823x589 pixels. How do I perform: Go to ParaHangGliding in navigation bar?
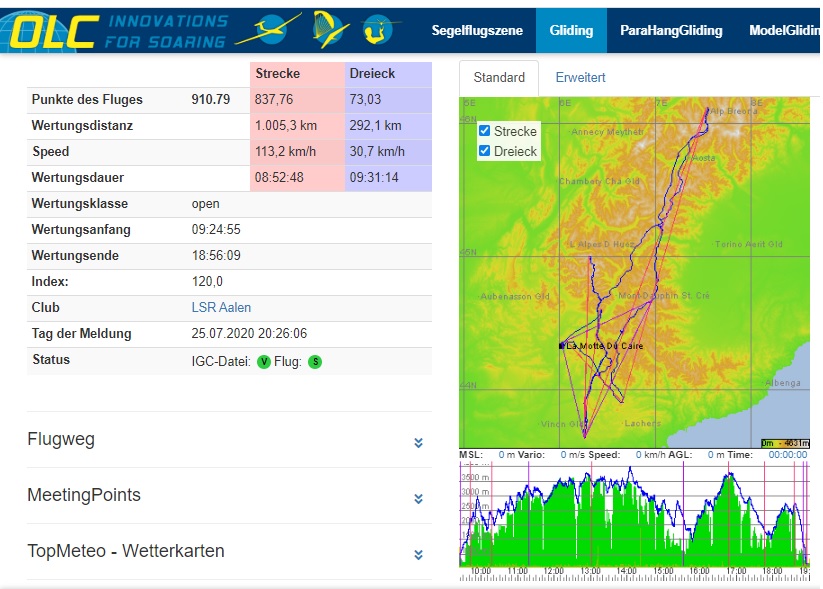(x=670, y=30)
